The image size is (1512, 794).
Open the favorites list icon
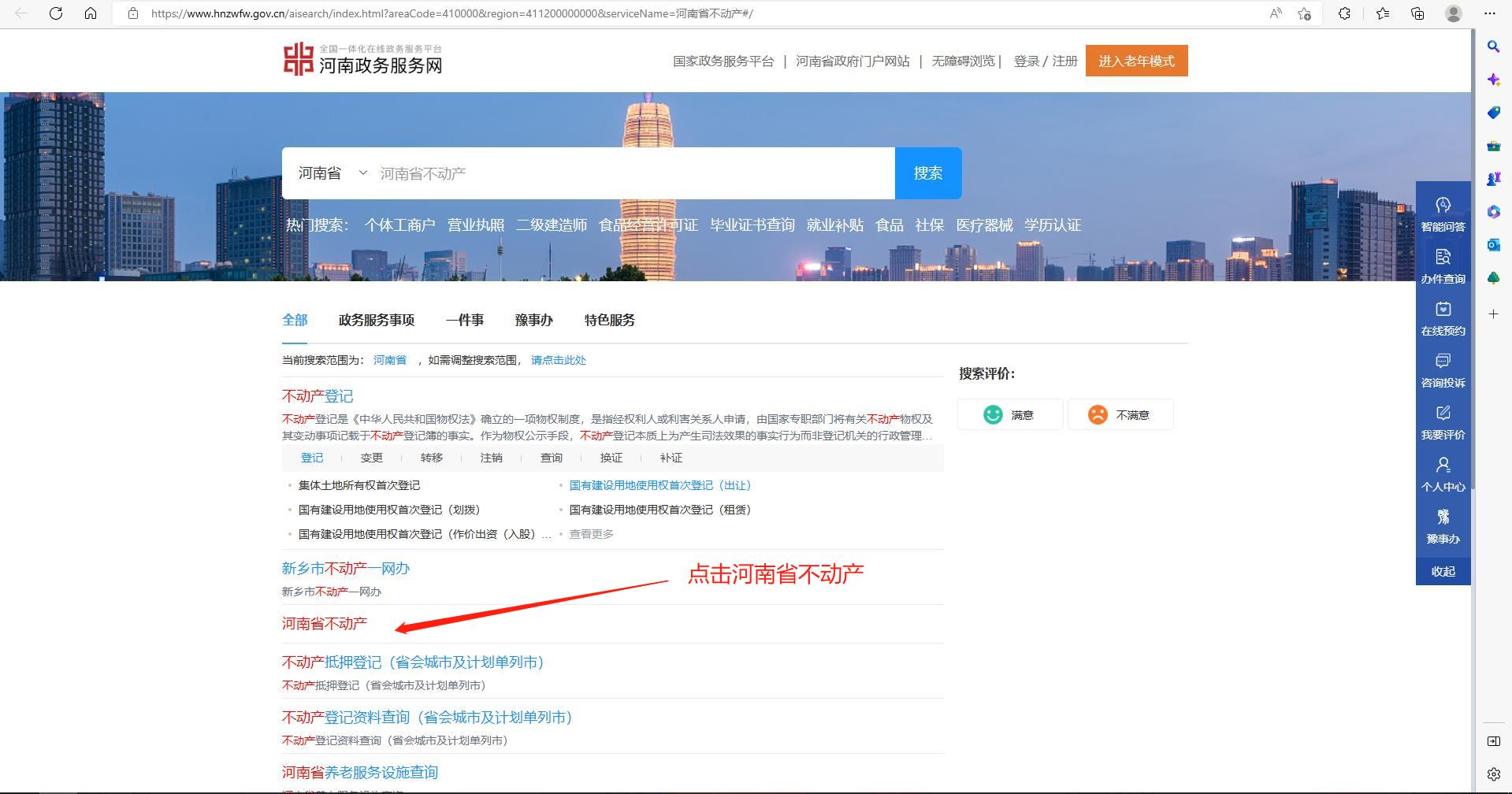[x=1383, y=13]
